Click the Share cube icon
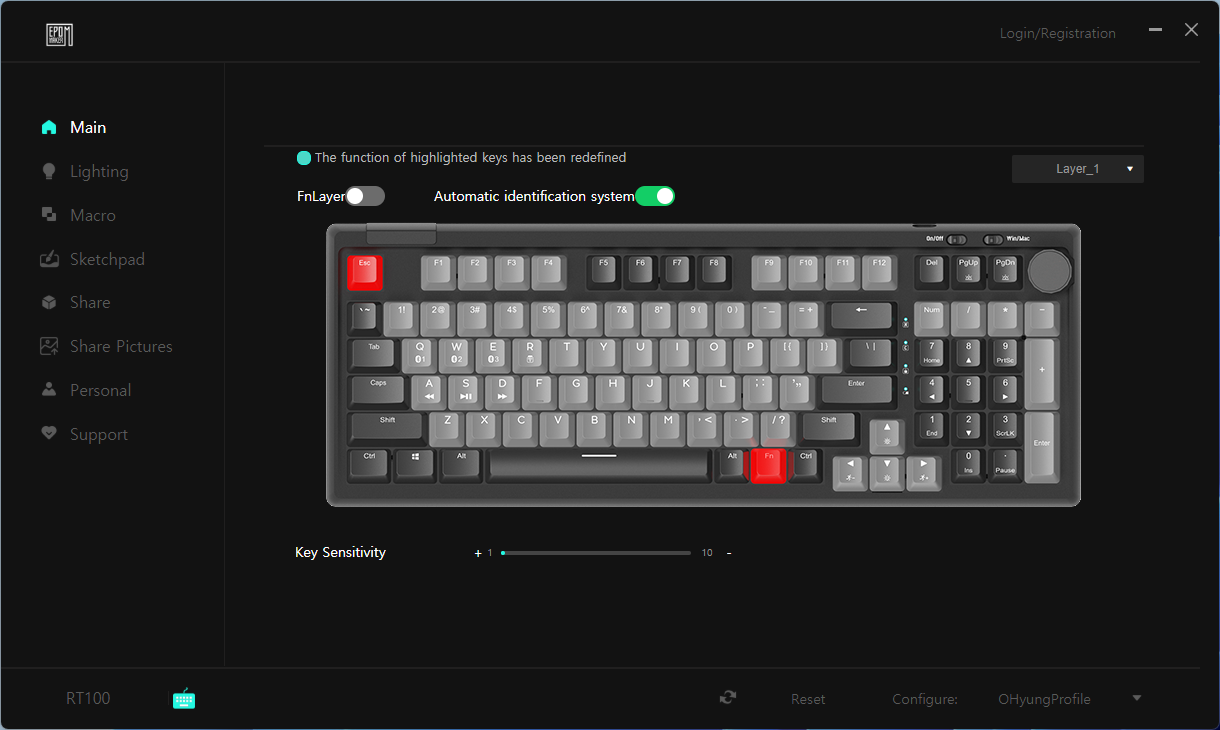This screenshot has width=1220, height=730. [x=48, y=302]
